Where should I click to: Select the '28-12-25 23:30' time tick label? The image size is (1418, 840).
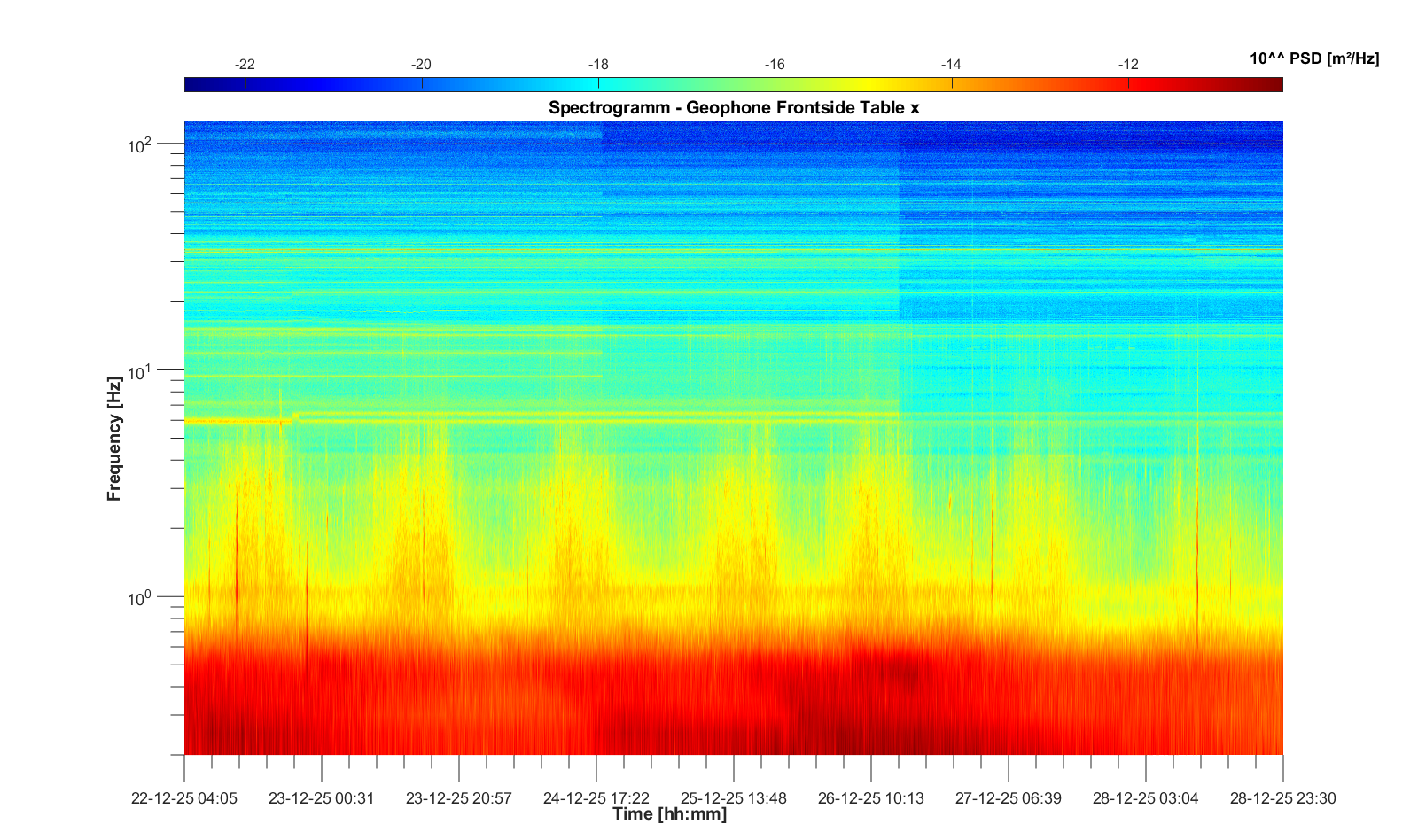(x=1282, y=798)
